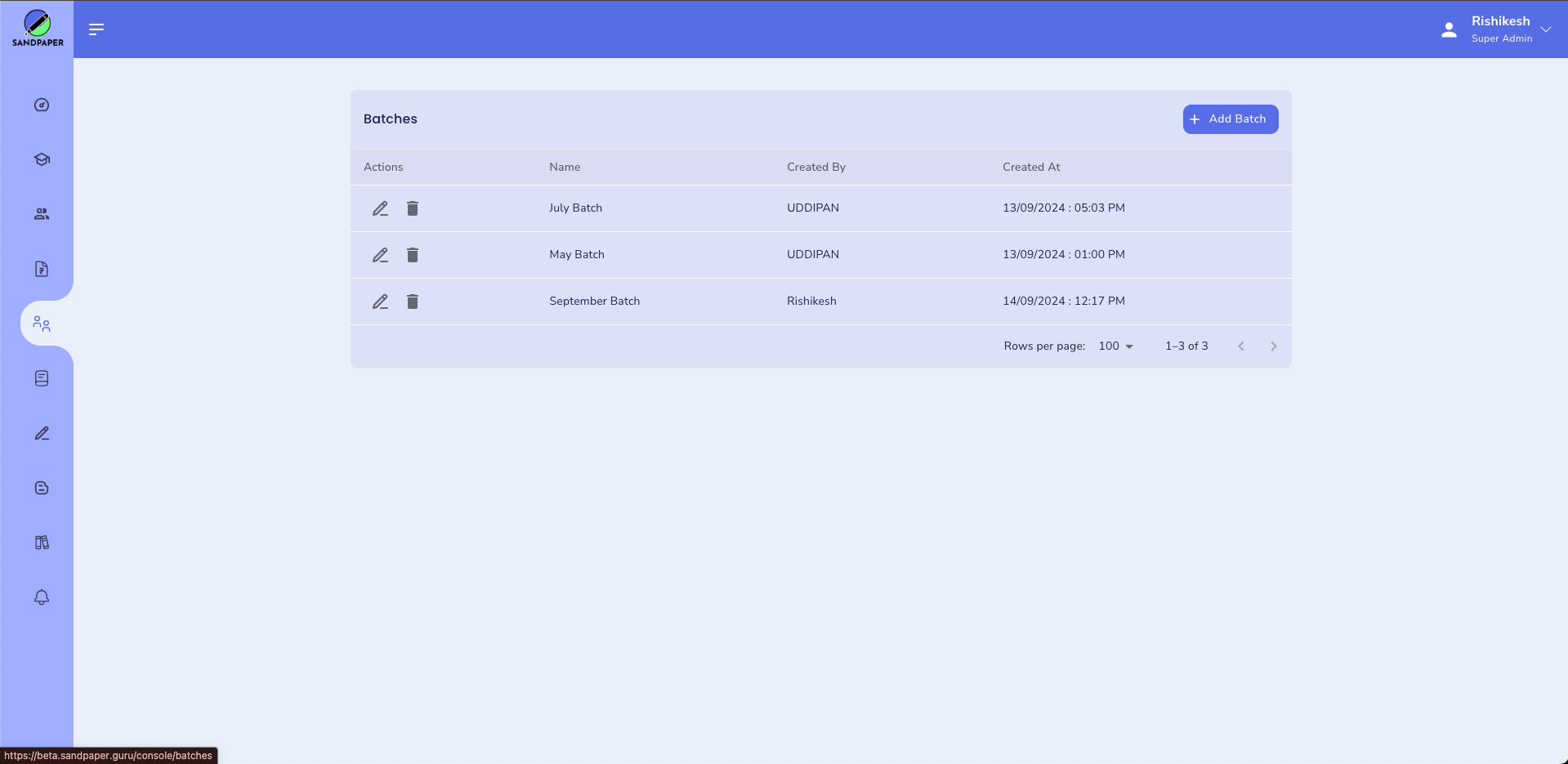The width and height of the screenshot is (1568, 764).
Task: Edit the July Batch entry
Action: [380, 208]
